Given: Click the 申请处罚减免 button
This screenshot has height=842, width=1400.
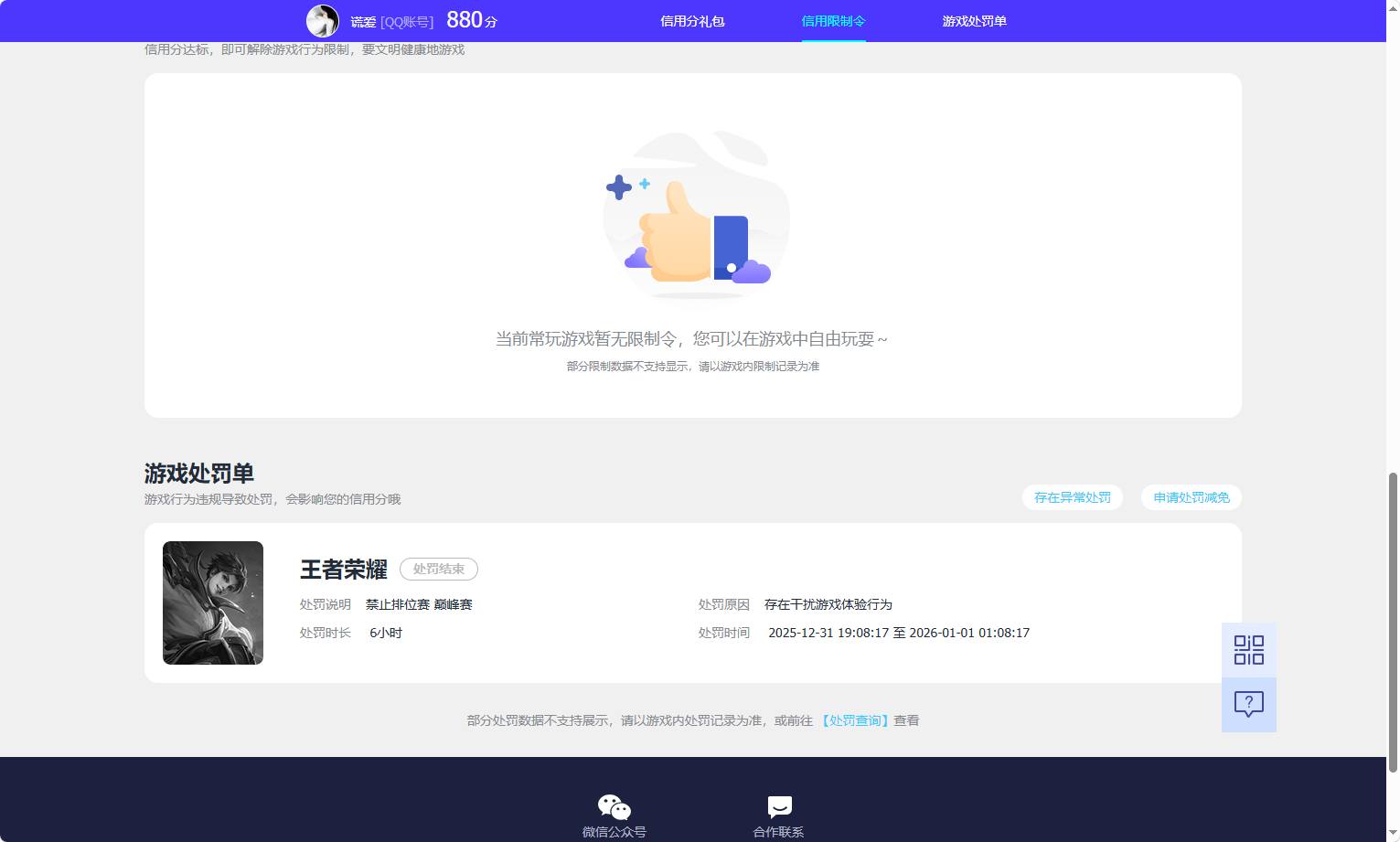Looking at the screenshot, I should coord(1192,497).
